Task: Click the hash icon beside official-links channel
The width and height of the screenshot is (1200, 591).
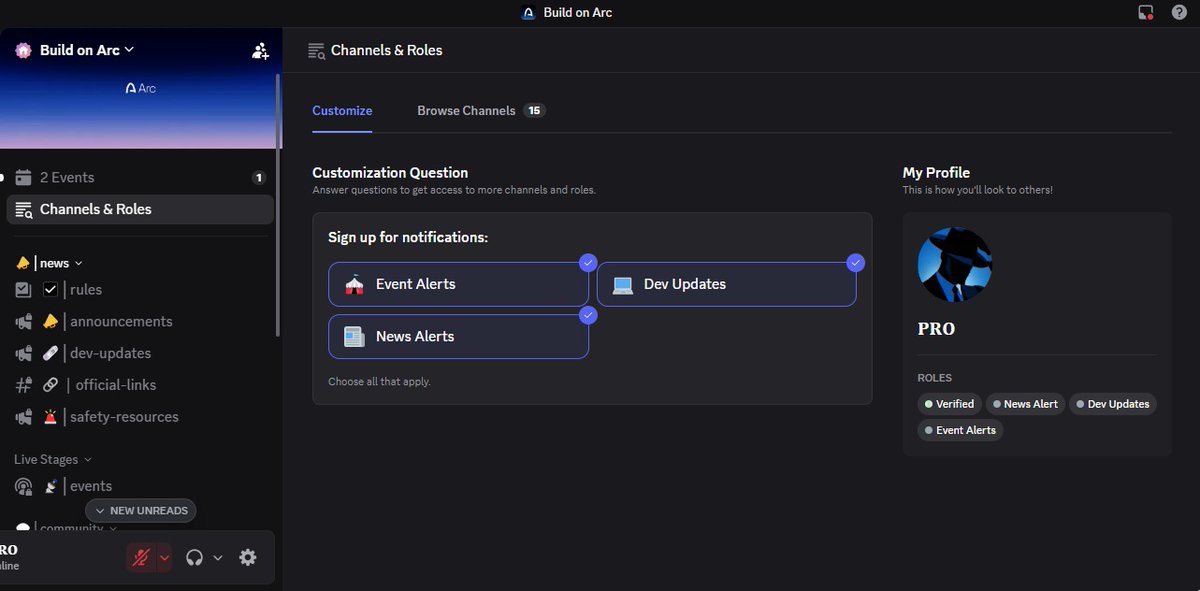Action: pyautogui.click(x=23, y=385)
